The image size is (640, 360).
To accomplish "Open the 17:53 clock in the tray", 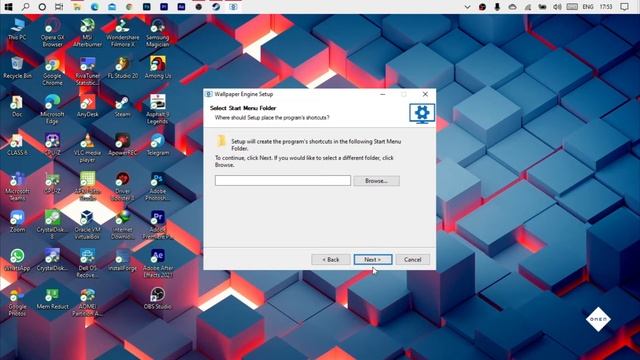I will pyautogui.click(x=606, y=7).
